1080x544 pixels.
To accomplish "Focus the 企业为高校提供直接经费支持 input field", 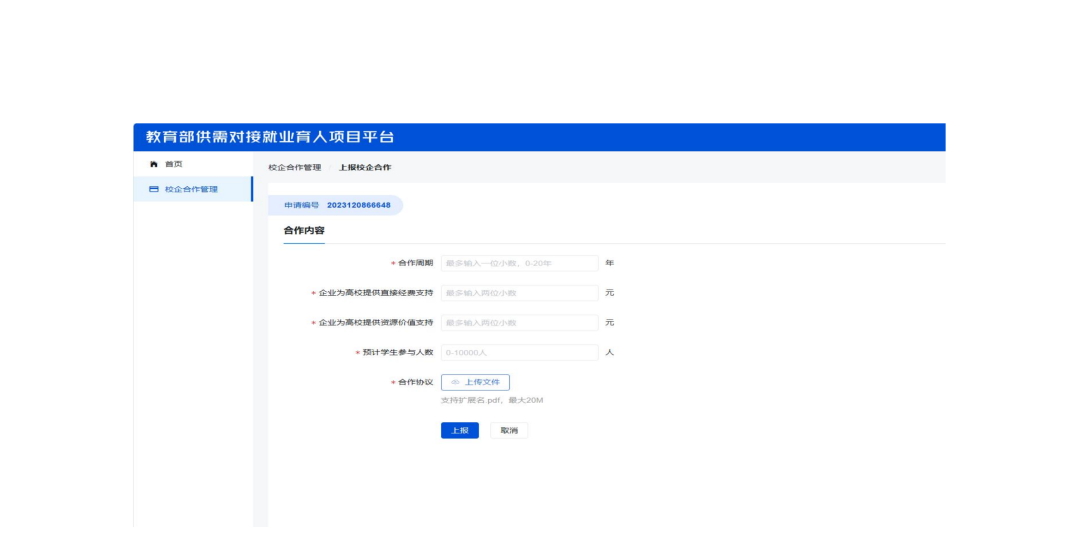I will pyautogui.click(x=519, y=293).
